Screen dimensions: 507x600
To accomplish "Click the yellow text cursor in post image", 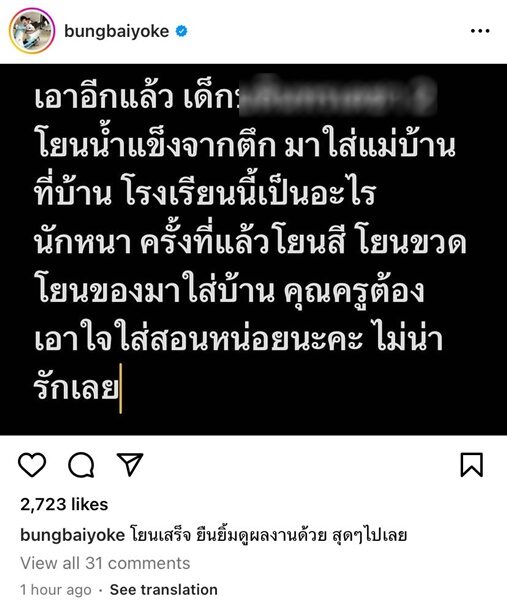I will pos(121,389).
